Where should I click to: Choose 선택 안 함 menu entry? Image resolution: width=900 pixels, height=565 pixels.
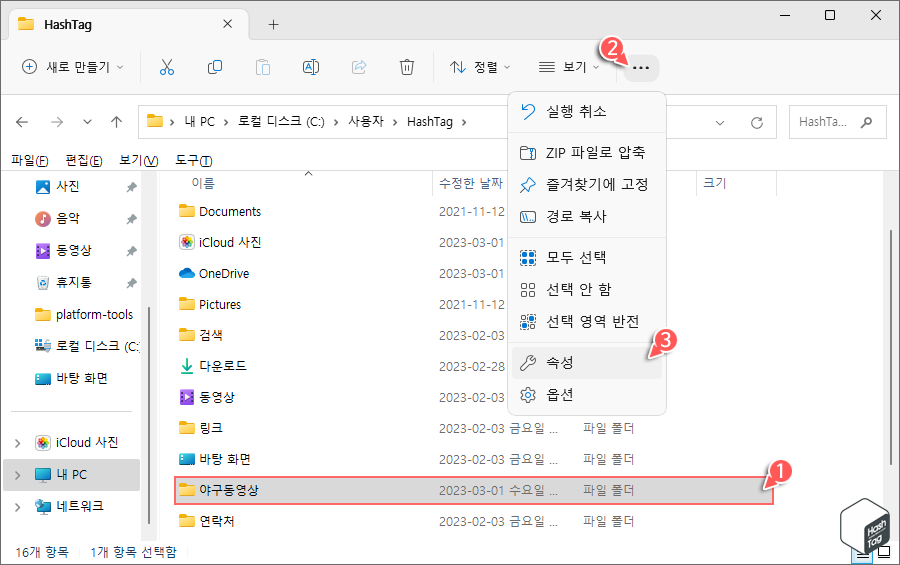[x=587, y=289]
